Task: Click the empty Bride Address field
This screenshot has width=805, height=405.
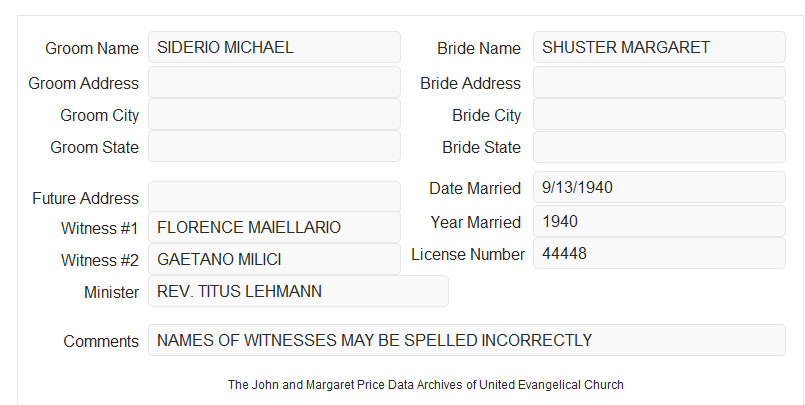Action: point(659,82)
